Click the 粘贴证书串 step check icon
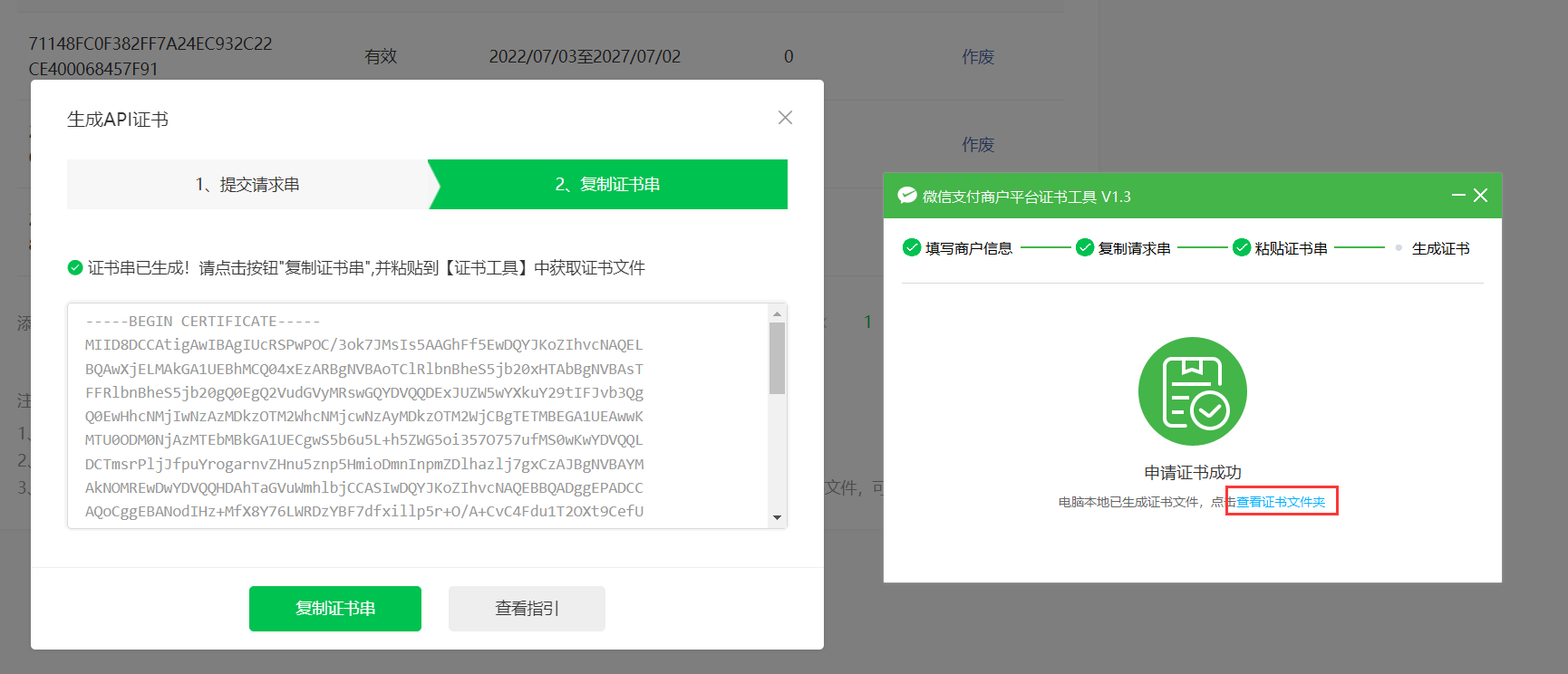1568x674 pixels. coord(1242,247)
